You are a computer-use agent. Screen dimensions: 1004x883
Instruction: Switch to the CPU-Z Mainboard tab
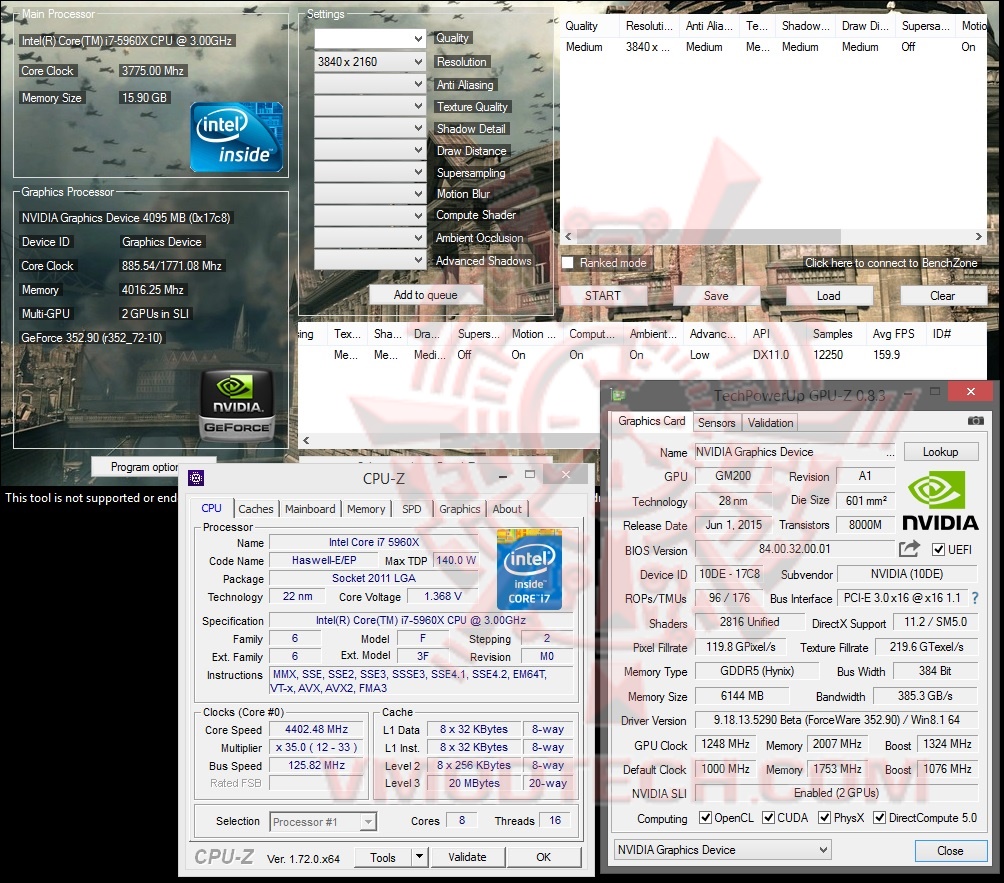[x=310, y=509]
